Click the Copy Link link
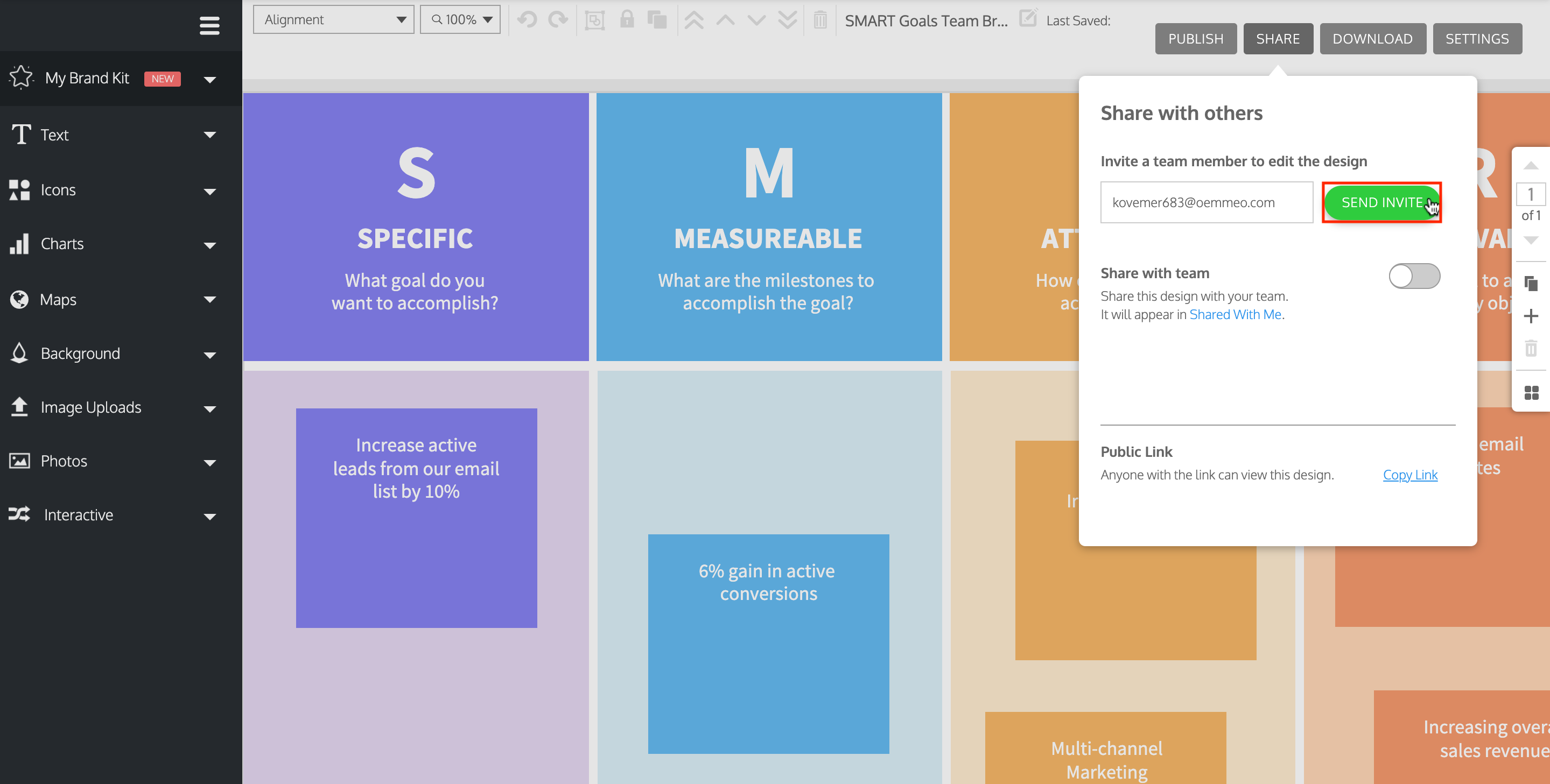Viewport: 1550px width, 784px height. pos(1410,475)
